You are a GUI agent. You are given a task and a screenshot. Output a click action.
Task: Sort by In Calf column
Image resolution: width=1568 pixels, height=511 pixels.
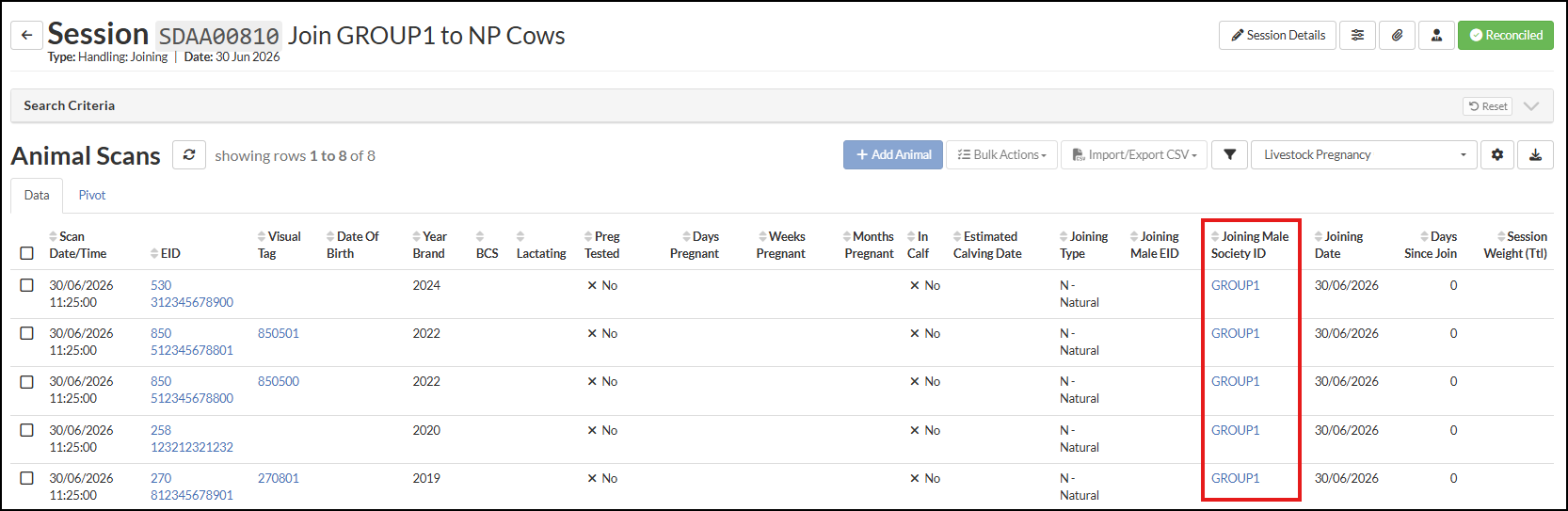point(918,245)
